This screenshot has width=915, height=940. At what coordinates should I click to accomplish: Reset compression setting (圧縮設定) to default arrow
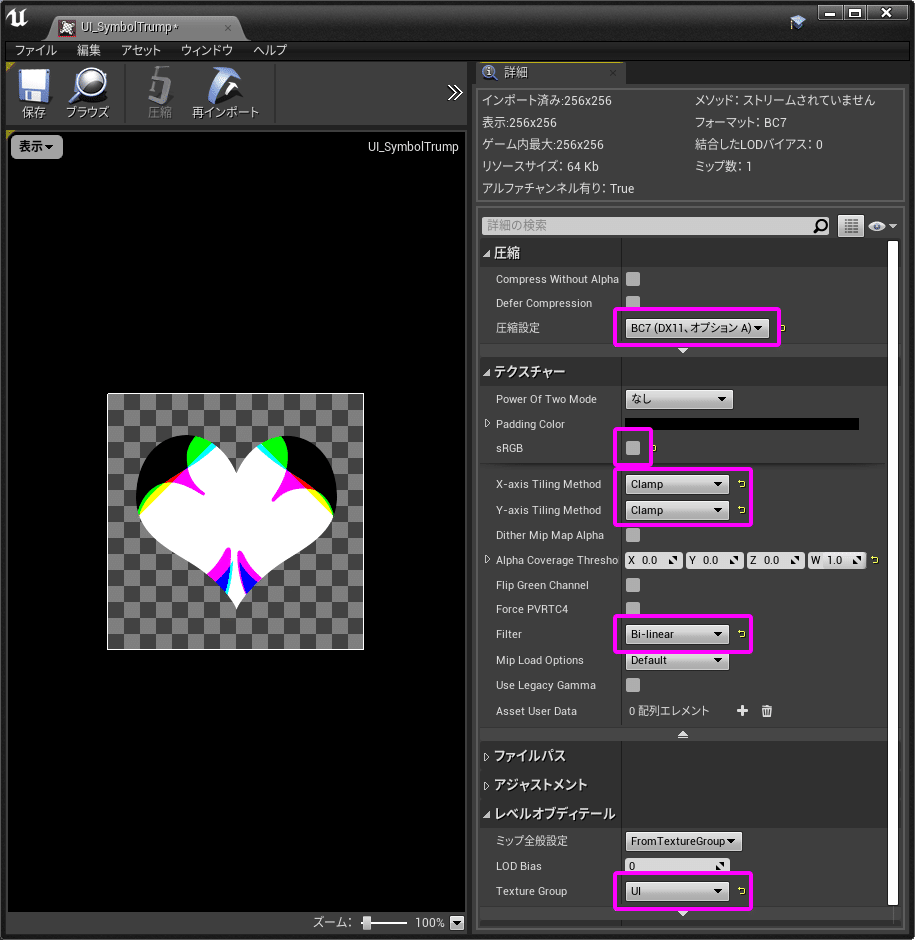coord(782,328)
